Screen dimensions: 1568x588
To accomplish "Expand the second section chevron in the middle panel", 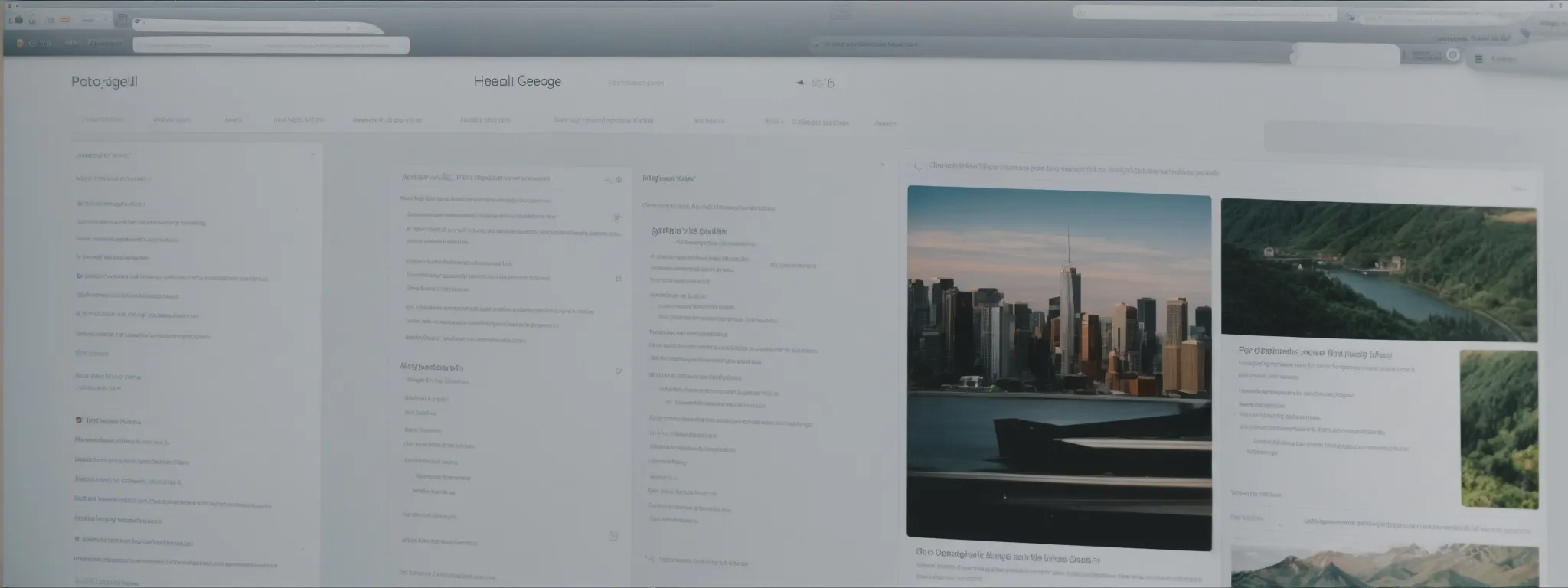I will point(618,371).
